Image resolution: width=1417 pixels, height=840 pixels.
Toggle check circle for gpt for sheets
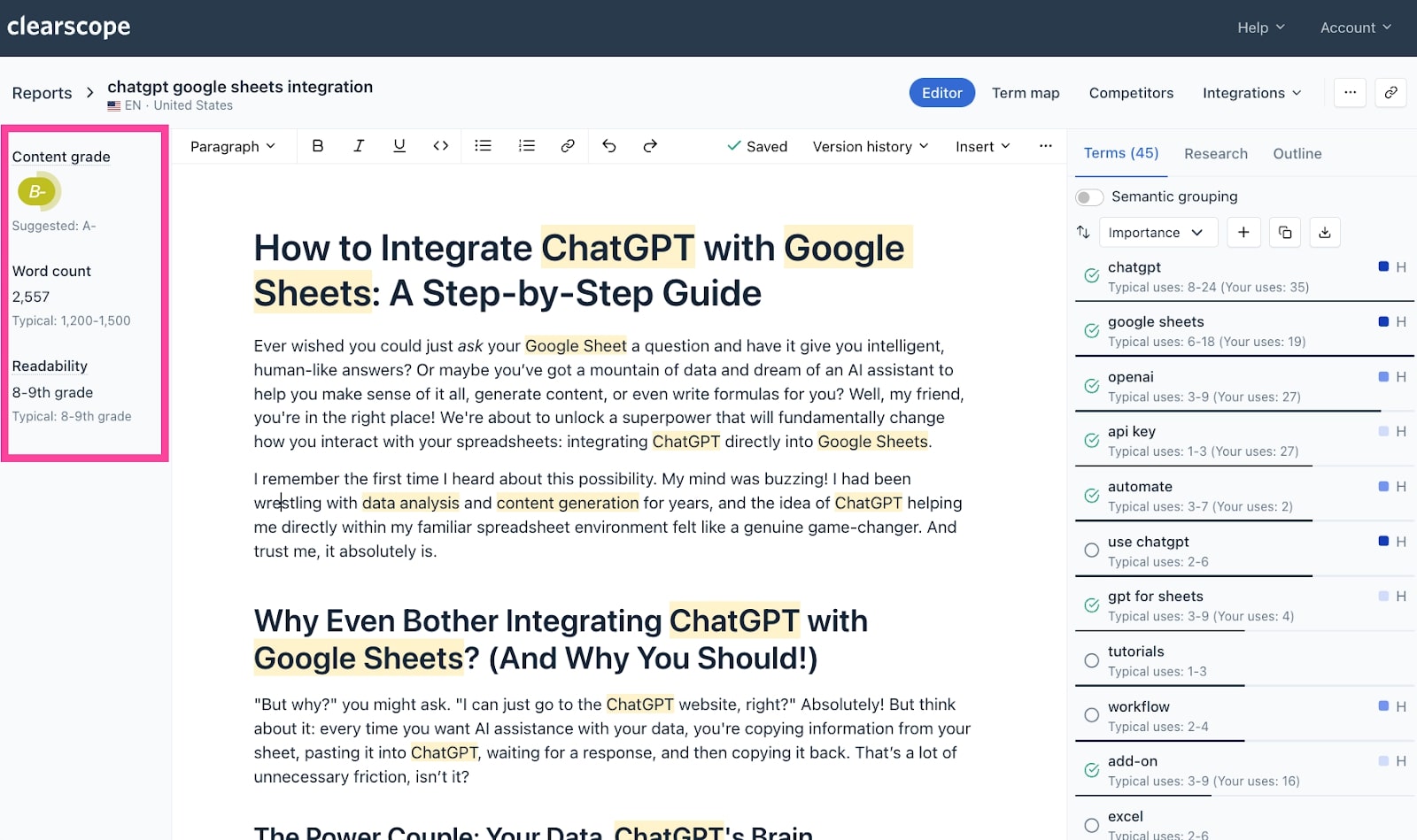1092,605
